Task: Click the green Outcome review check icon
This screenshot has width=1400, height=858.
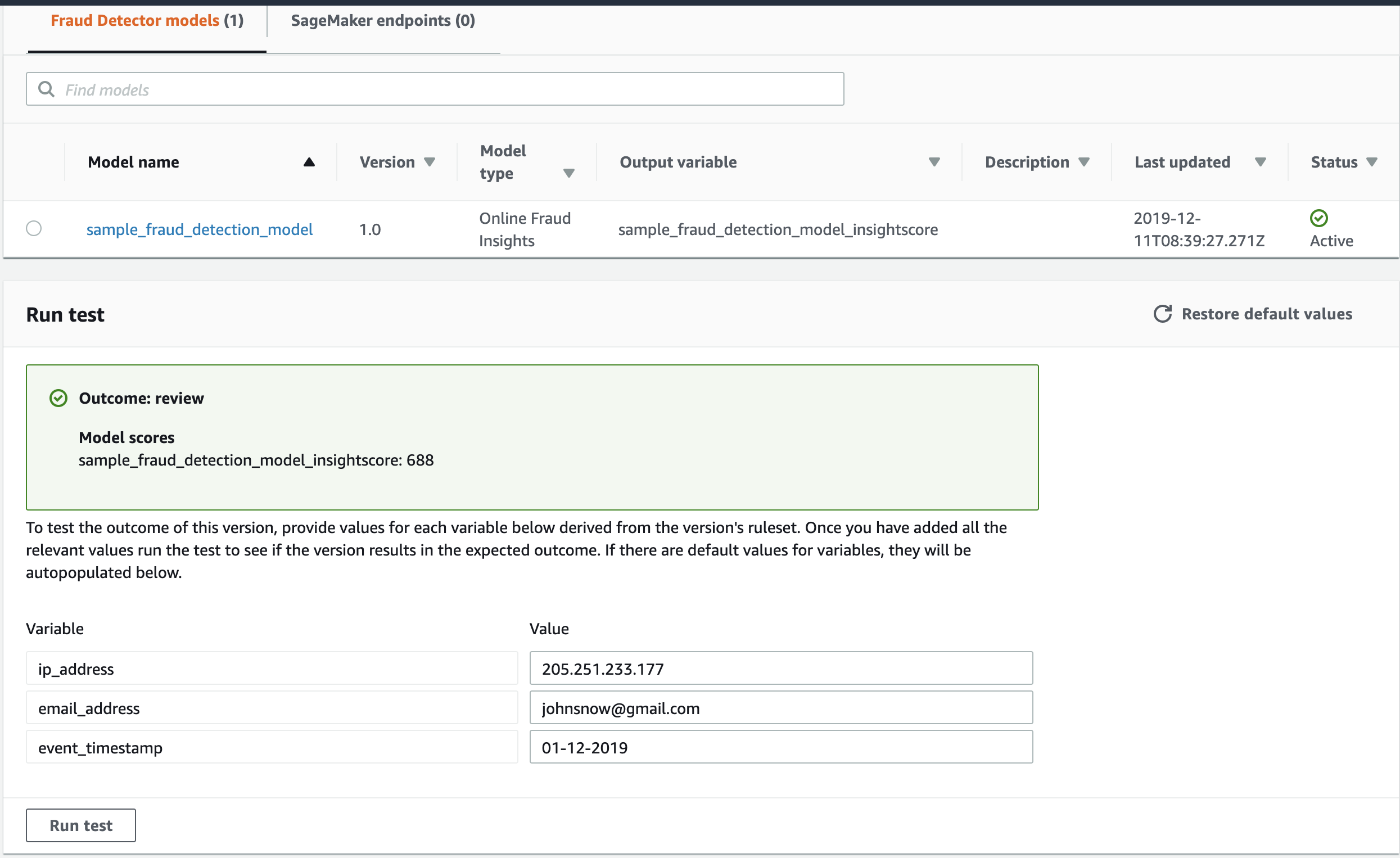Action: coord(58,398)
